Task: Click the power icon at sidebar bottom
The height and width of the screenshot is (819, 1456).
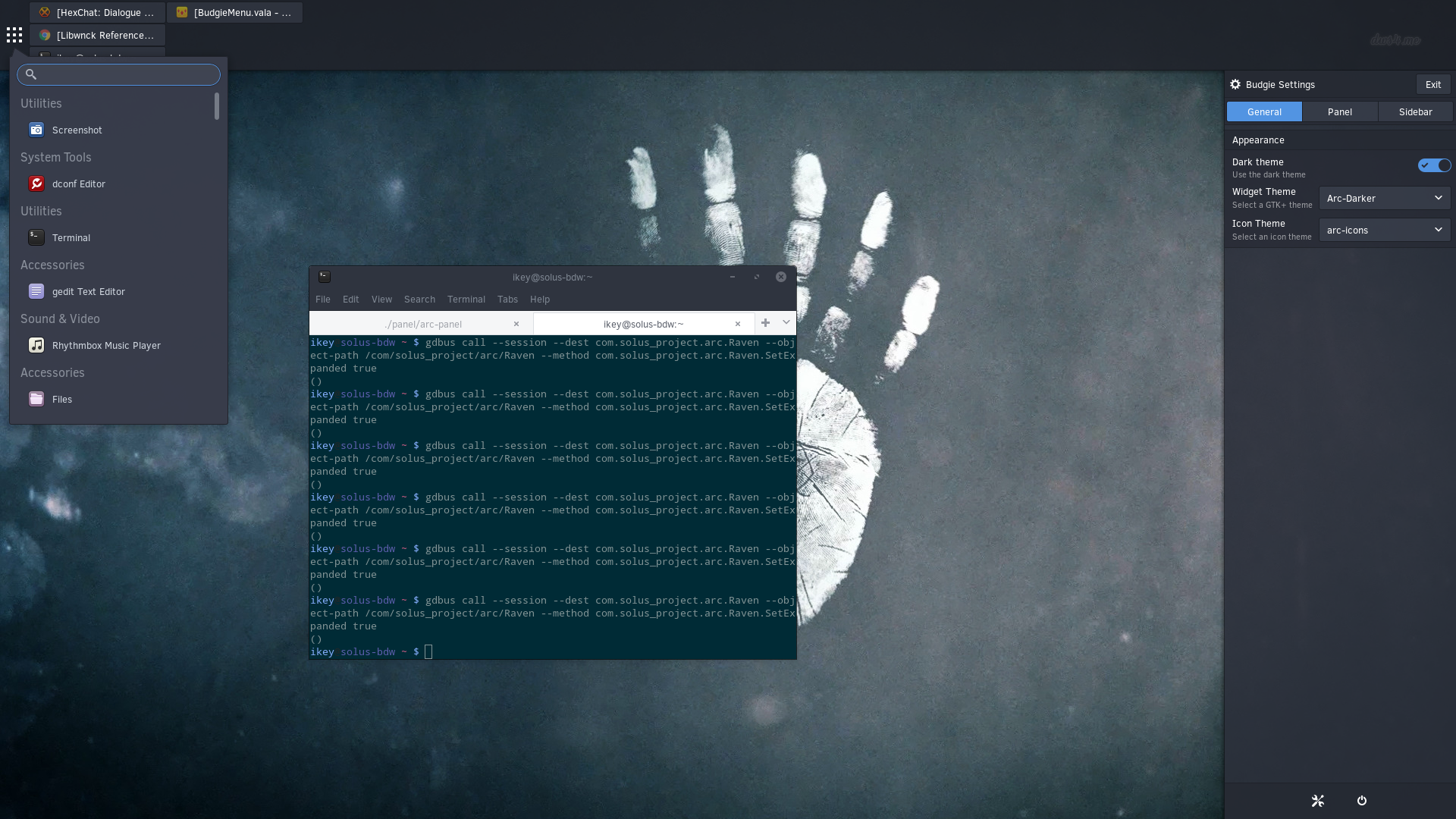Action: coord(1362,801)
